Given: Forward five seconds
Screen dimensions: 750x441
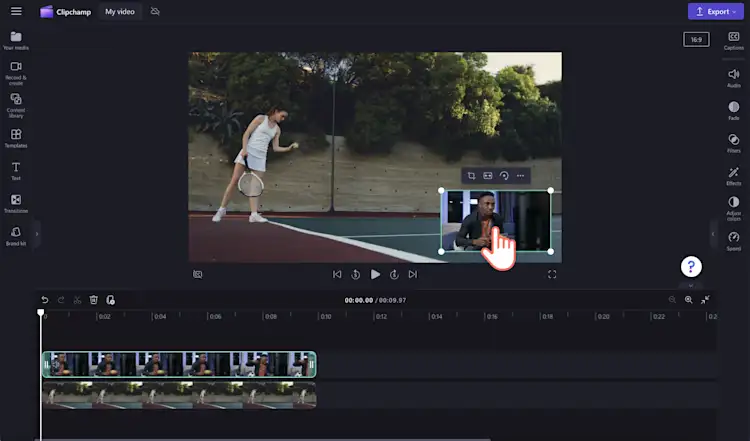Looking at the screenshot, I should coord(394,274).
